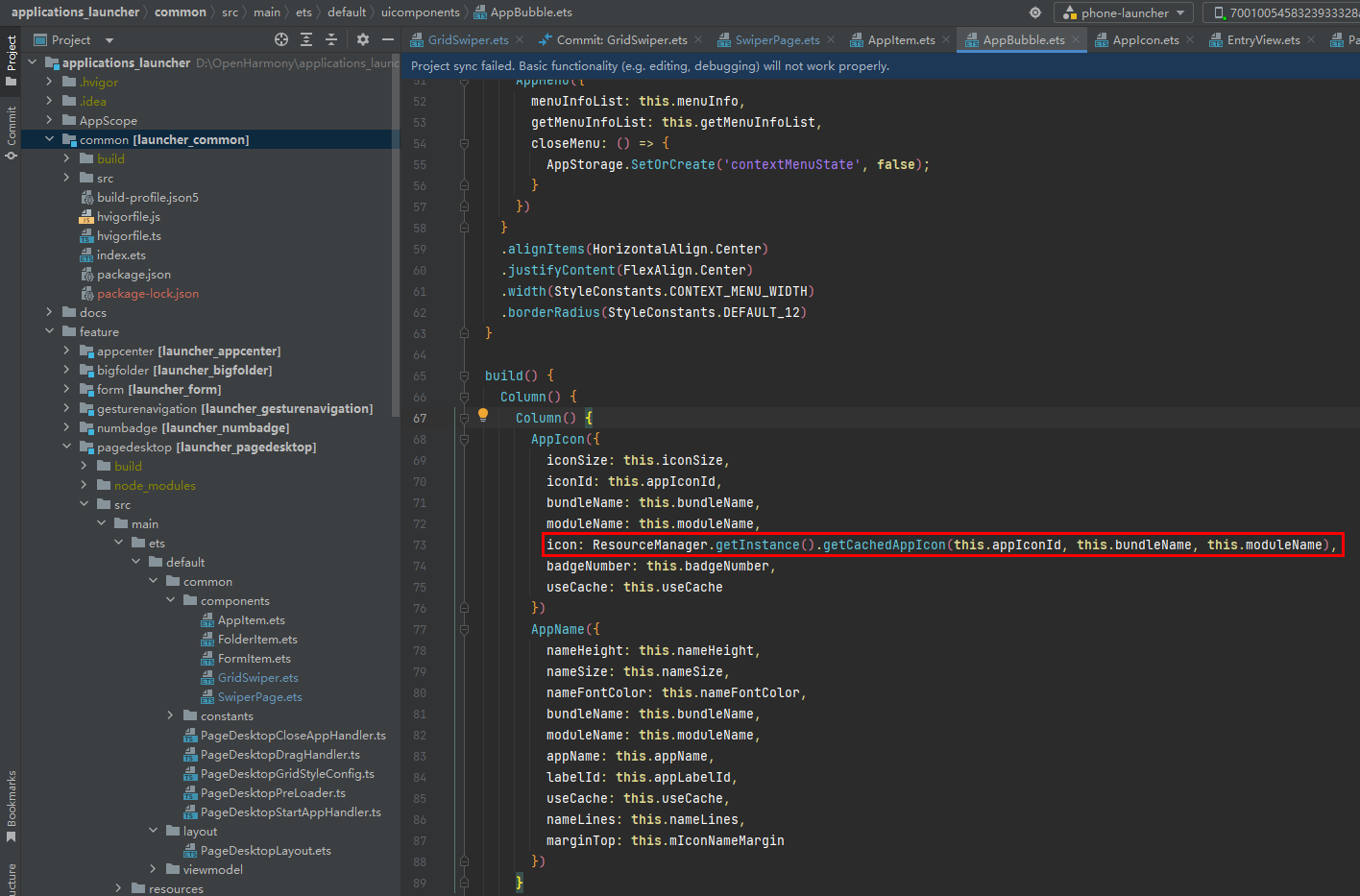Screen dimensions: 1360x896
Task: Switch to SwiperPage.ets editor tab
Action: coord(777,39)
